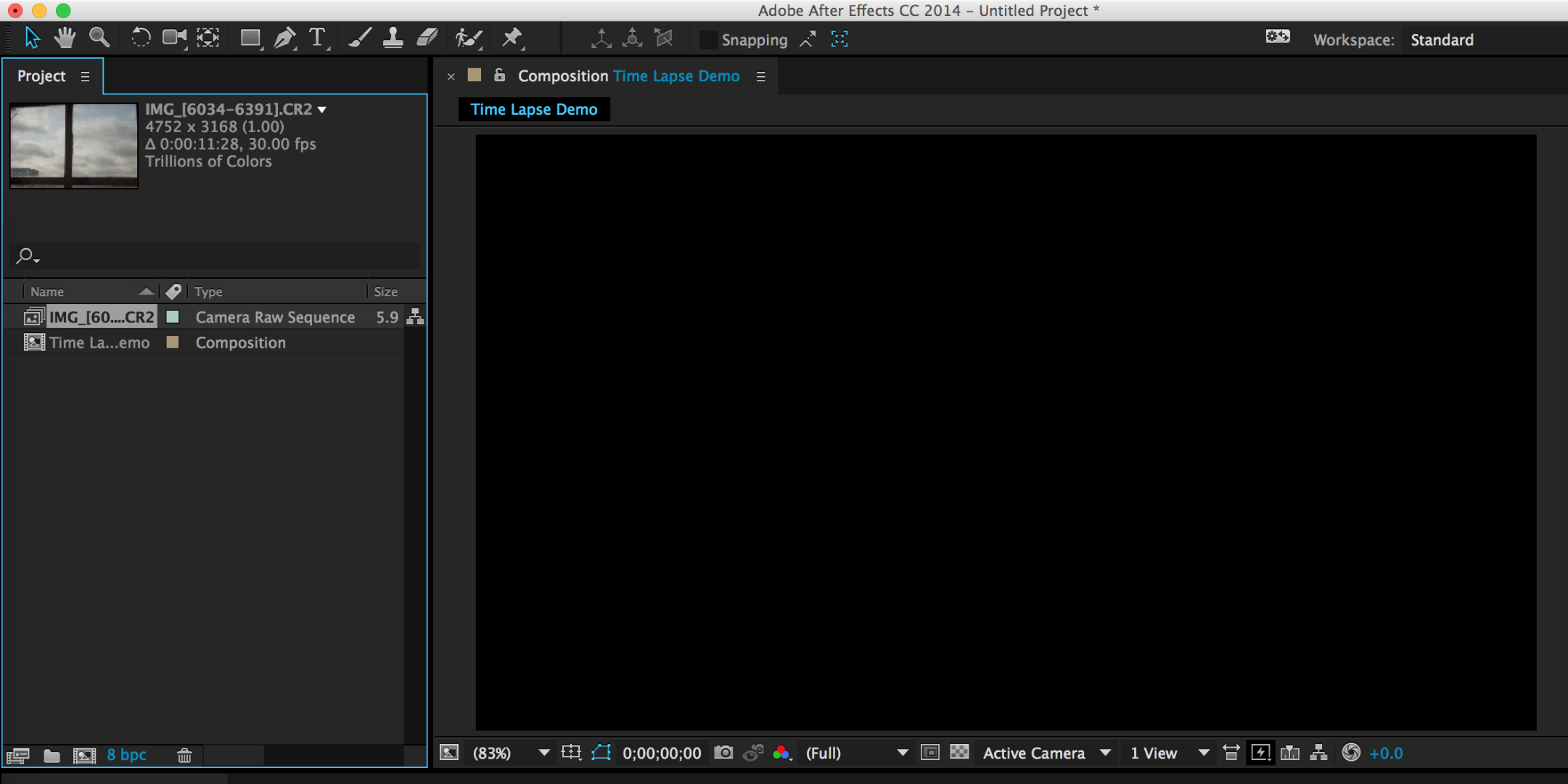Select the Horizontal Type tool
Image resolution: width=1568 pixels, height=784 pixels.
point(318,38)
